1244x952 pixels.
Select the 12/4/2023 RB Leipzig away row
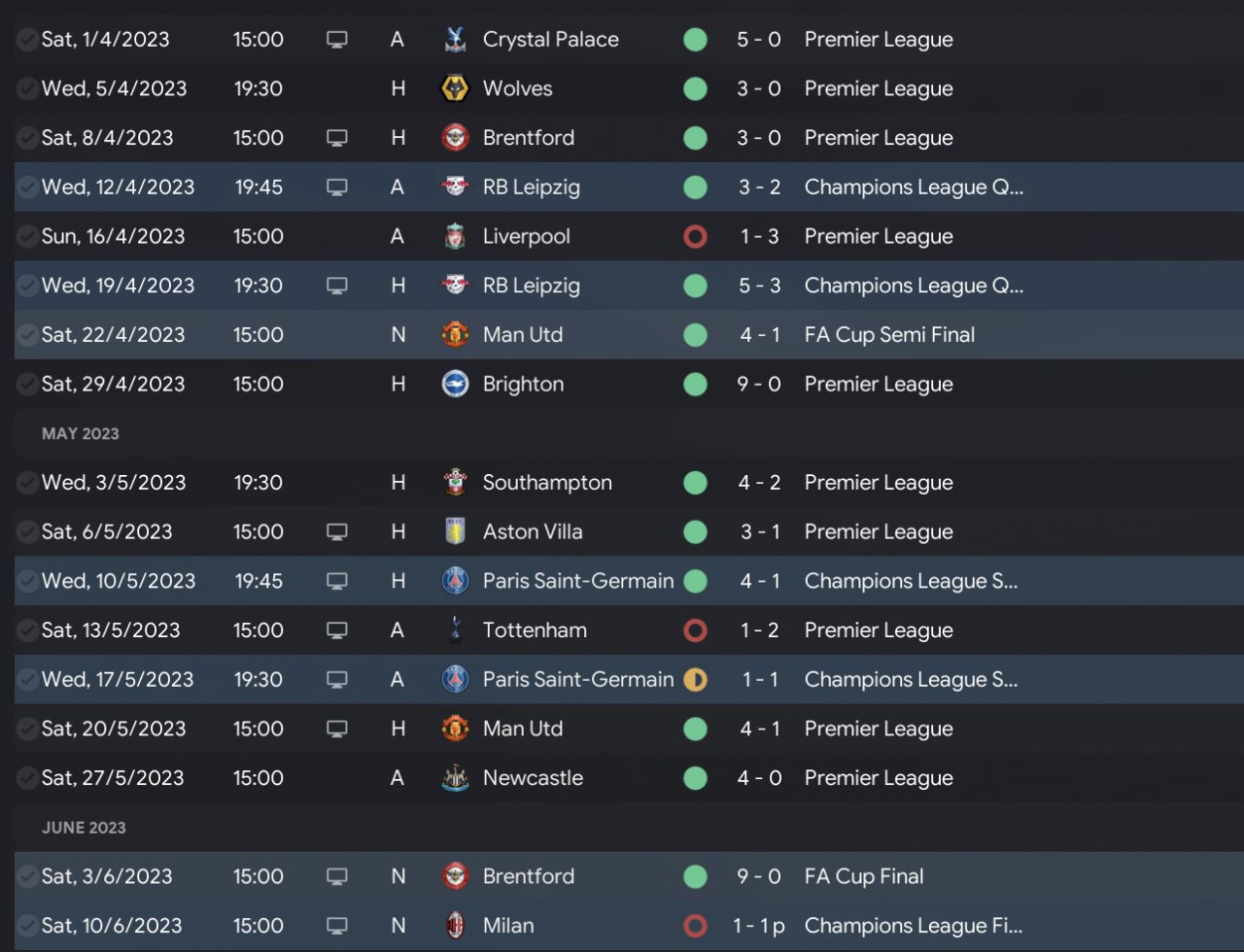[x=622, y=187]
